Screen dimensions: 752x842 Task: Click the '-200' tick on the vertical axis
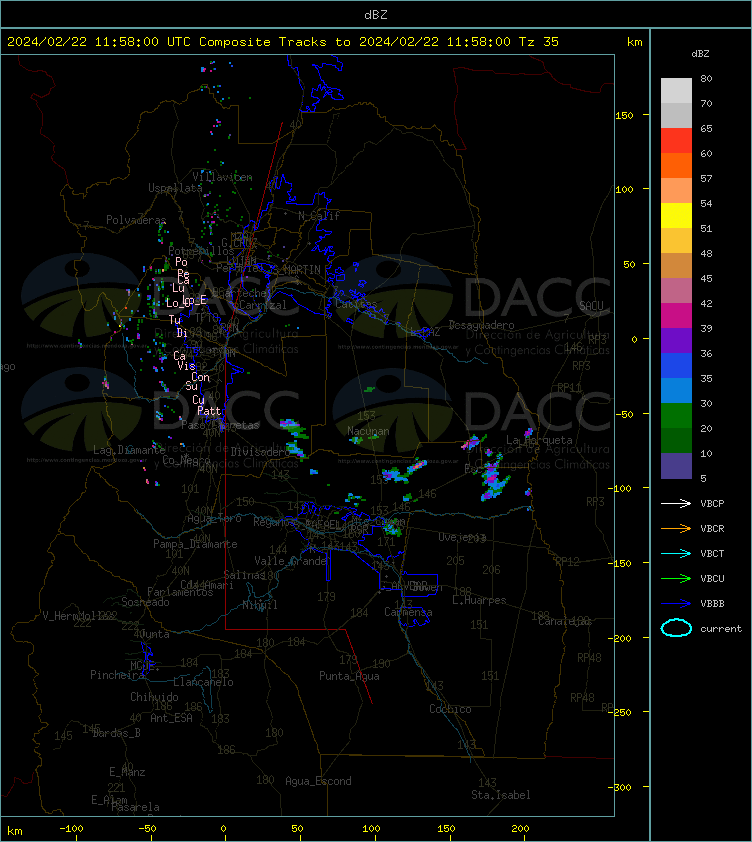pos(621,638)
